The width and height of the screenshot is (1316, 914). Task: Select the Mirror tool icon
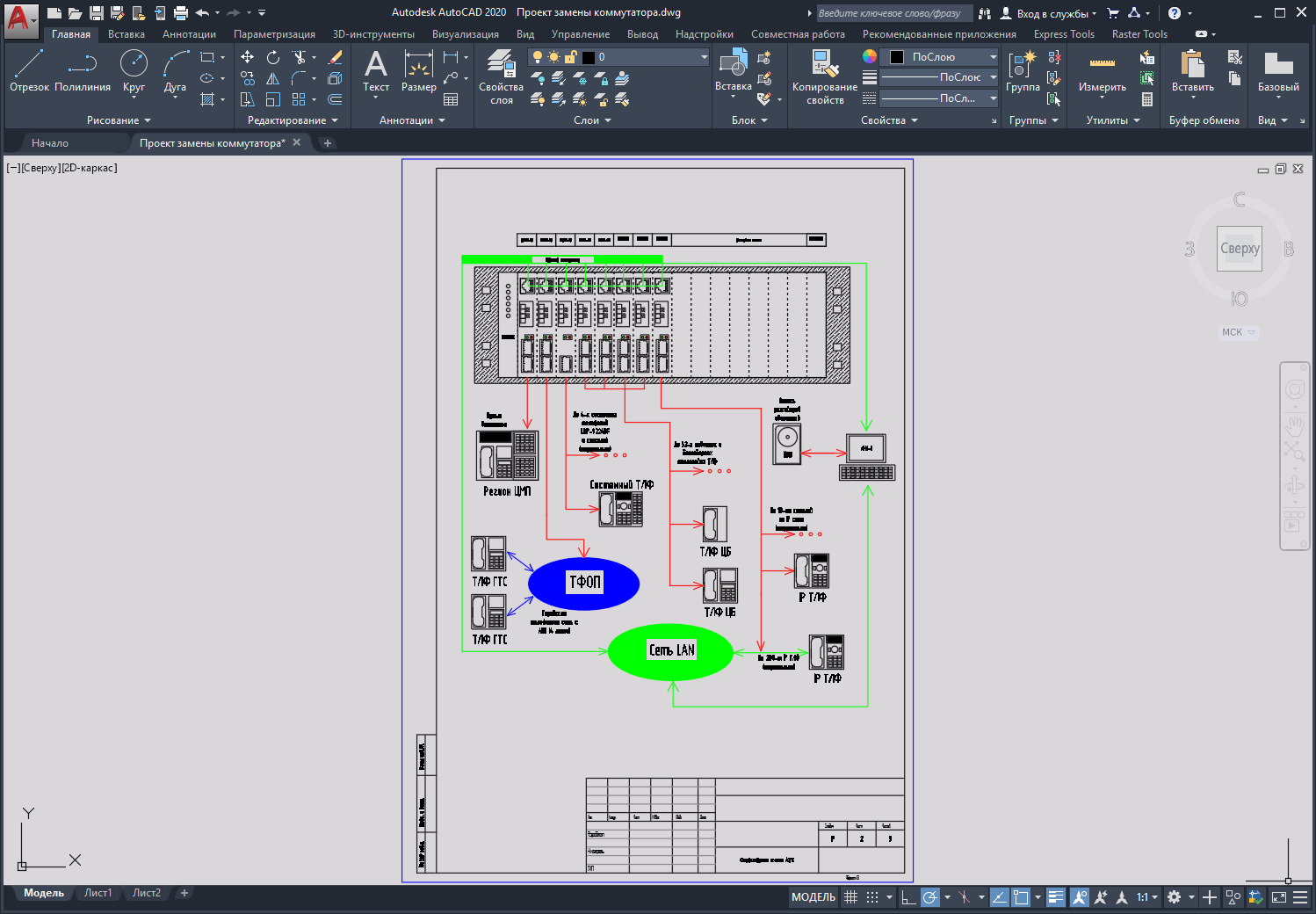coord(273,78)
